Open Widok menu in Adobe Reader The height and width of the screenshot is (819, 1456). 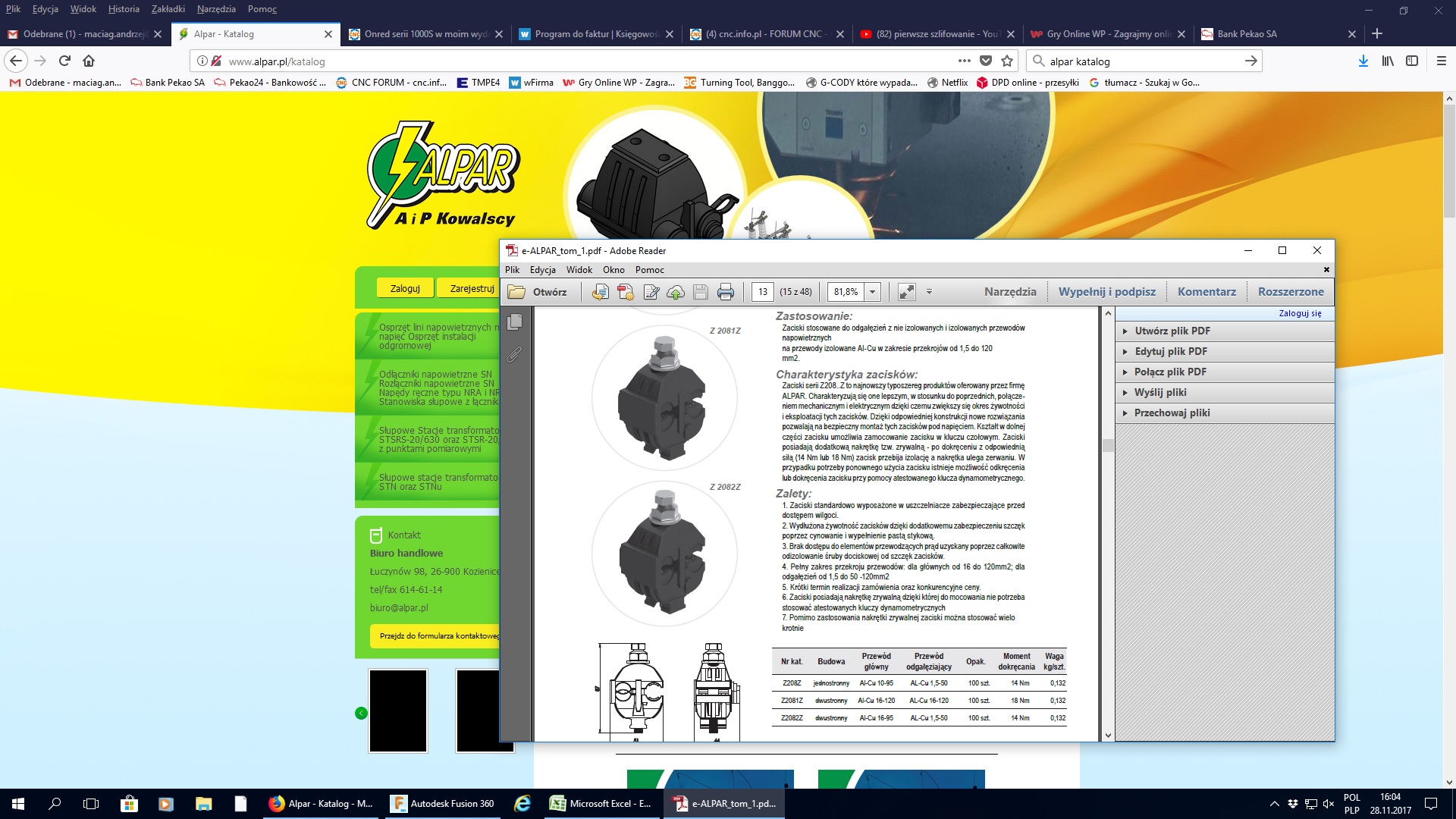coord(579,270)
